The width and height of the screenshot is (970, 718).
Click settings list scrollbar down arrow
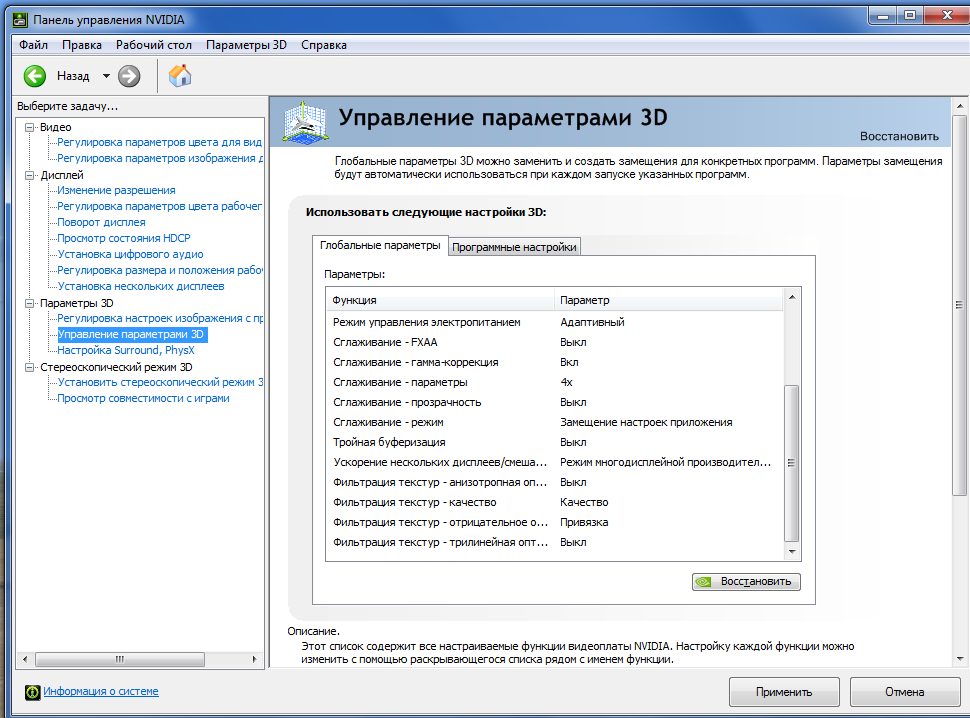click(792, 552)
